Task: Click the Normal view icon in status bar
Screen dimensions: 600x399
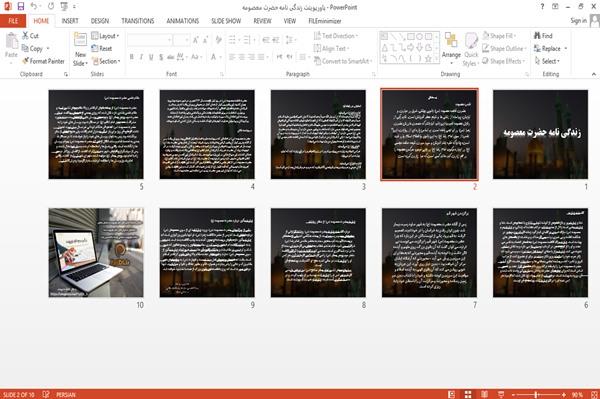Action: 452,394
